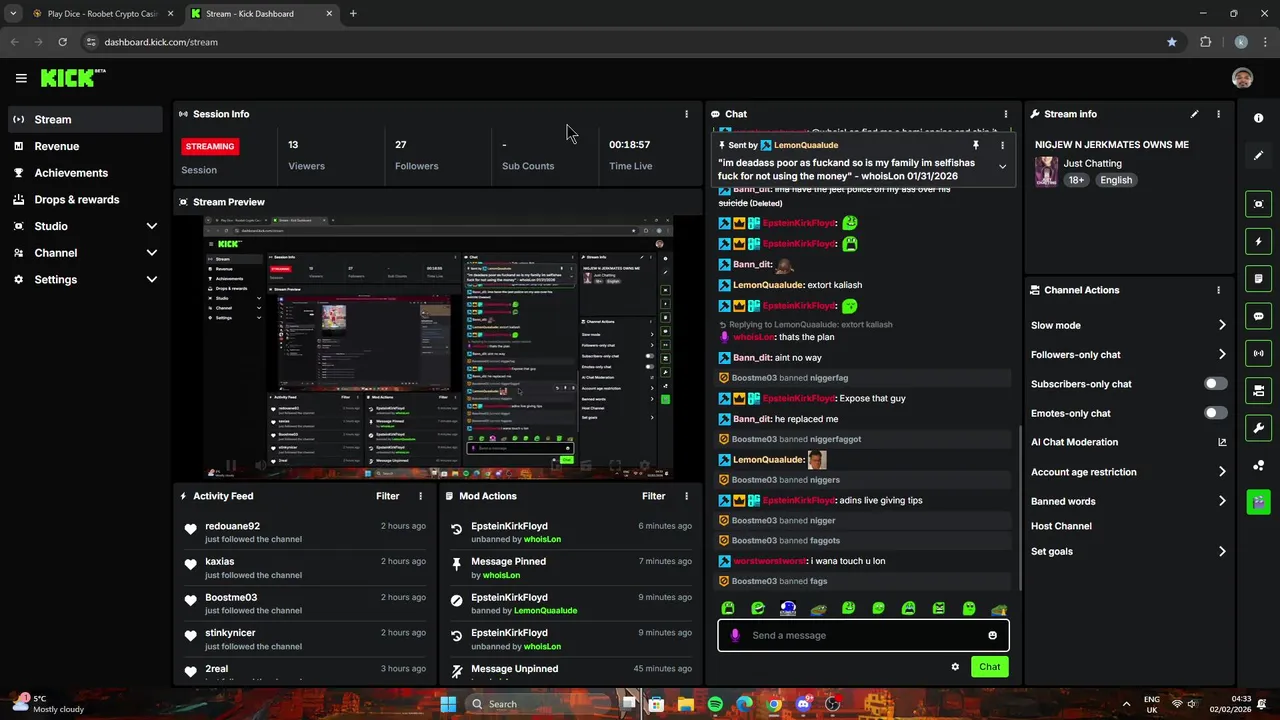The width and height of the screenshot is (1280, 720).
Task: Click the green-outlined wrench icon
Action: coord(1258,428)
